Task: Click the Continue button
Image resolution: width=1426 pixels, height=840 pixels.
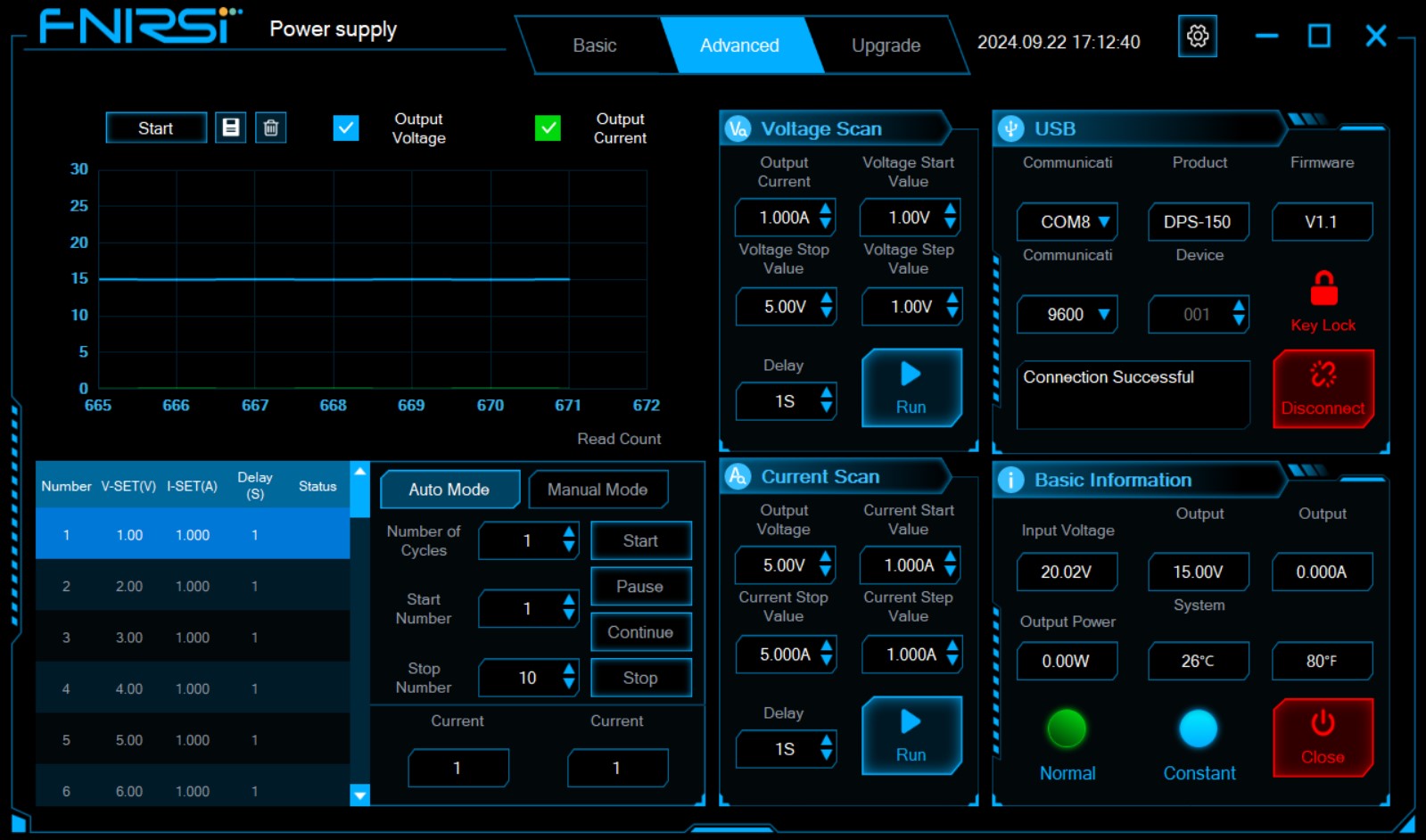Action: [641, 632]
